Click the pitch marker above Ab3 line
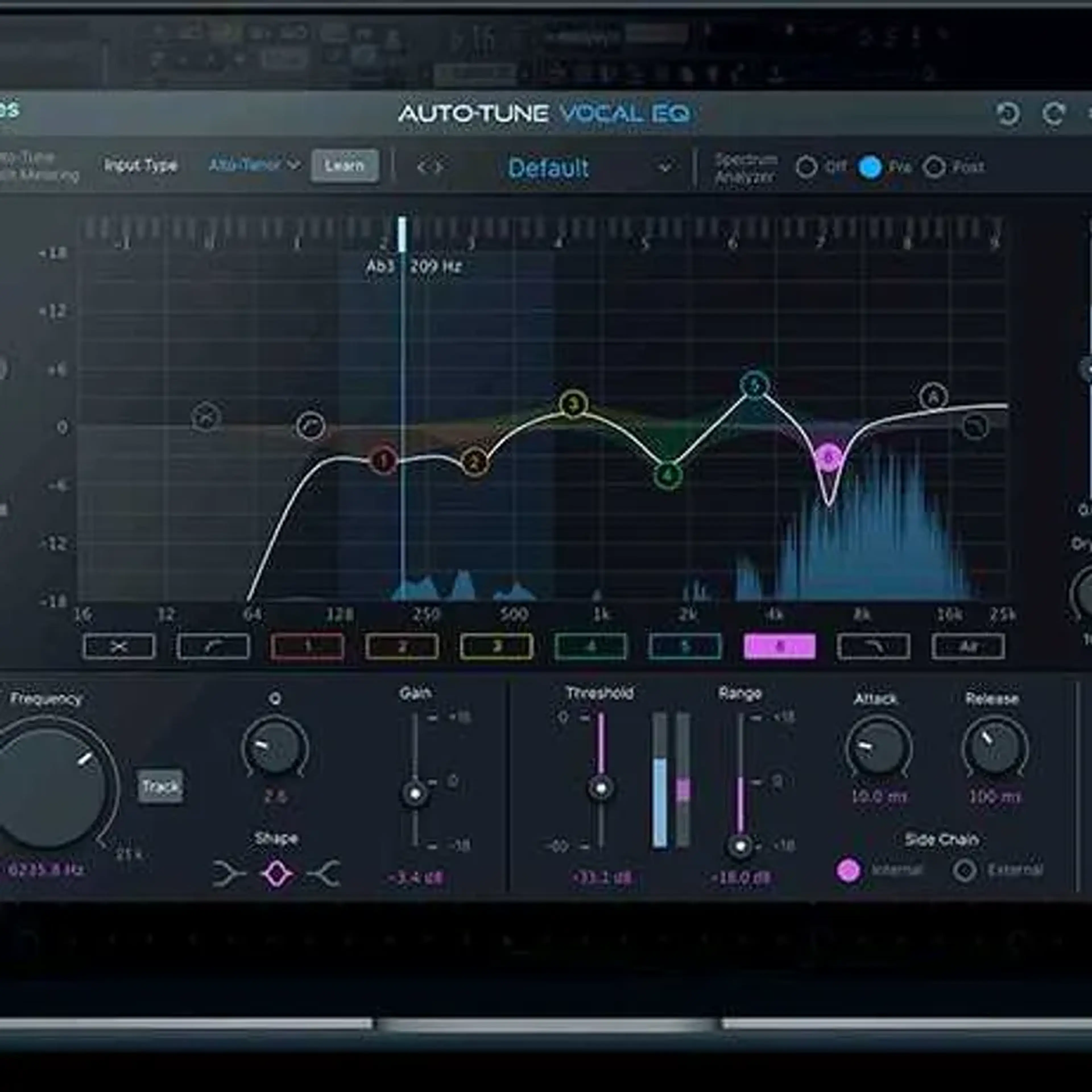The width and height of the screenshot is (1092, 1092). click(x=402, y=234)
